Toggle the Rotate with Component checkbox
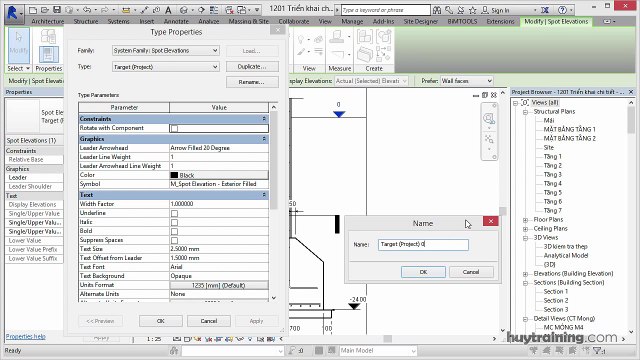The image size is (640, 360). pyautogui.click(x=174, y=129)
